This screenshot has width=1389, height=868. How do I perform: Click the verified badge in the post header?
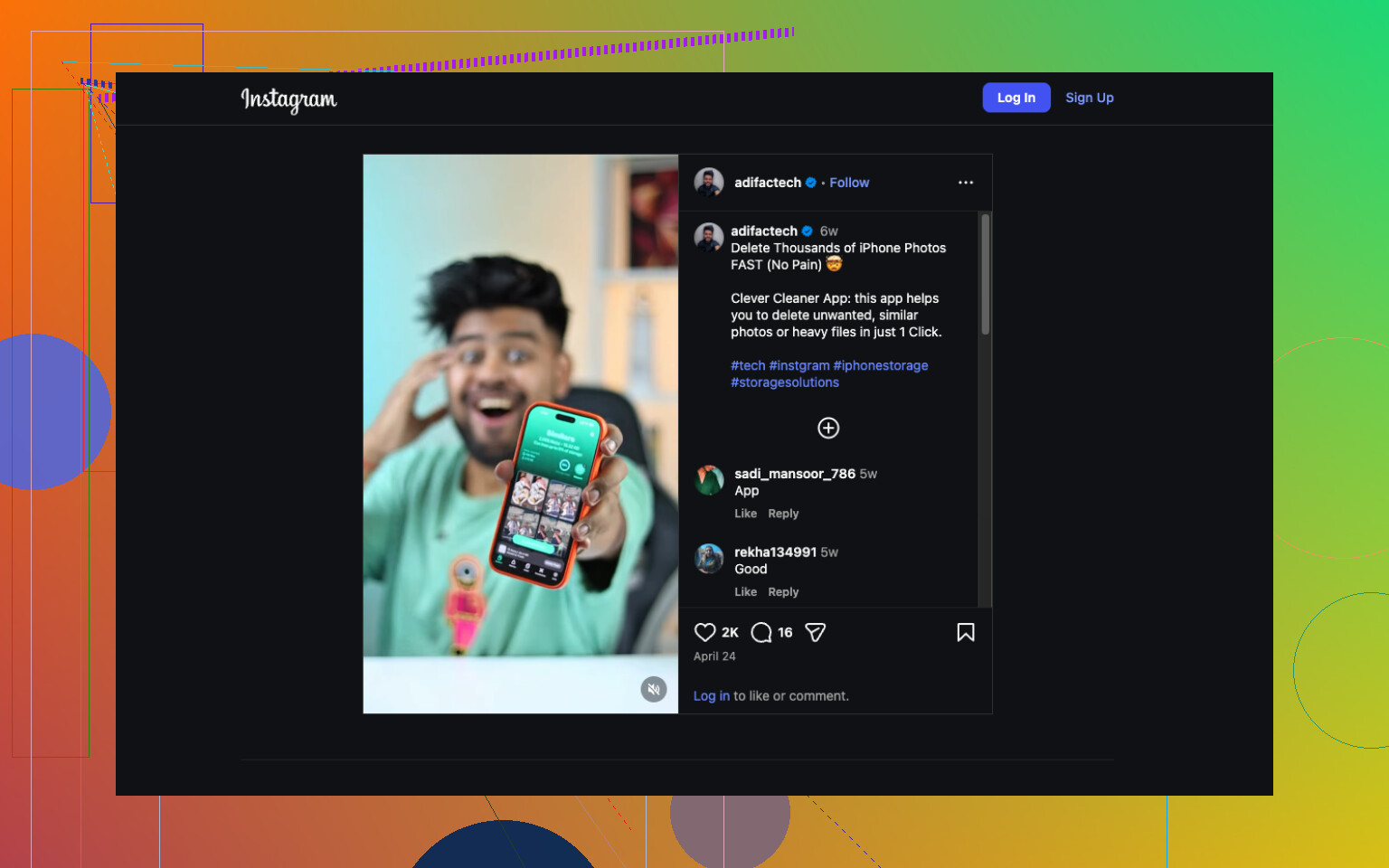[811, 183]
